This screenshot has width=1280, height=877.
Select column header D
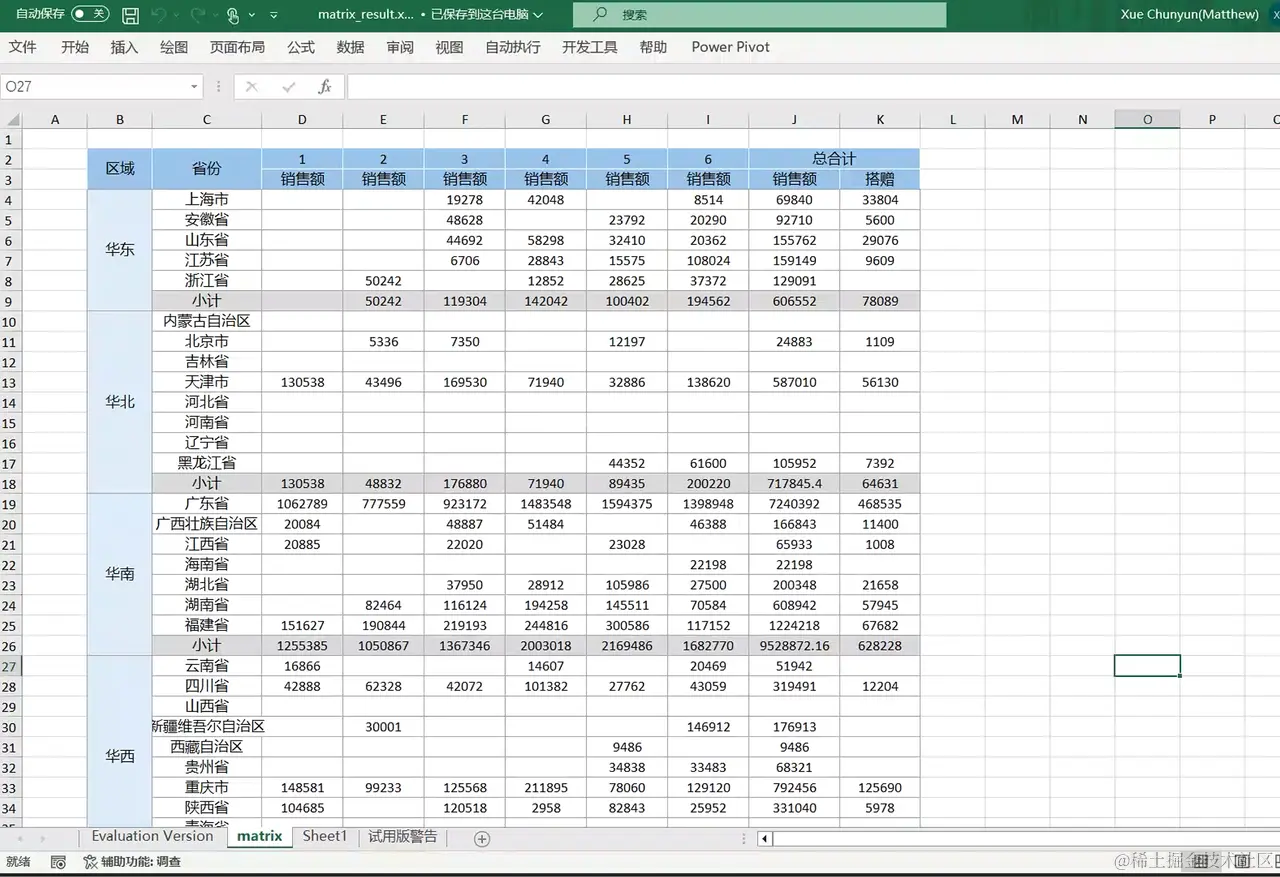[302, 120]
